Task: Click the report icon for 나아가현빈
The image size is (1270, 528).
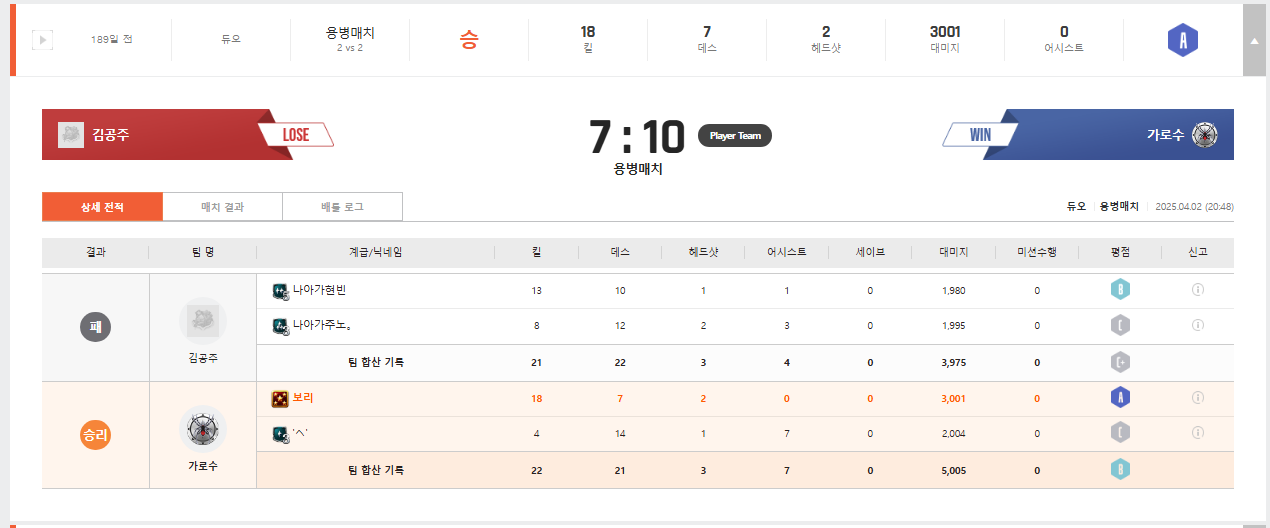Action: (1197, 290)
